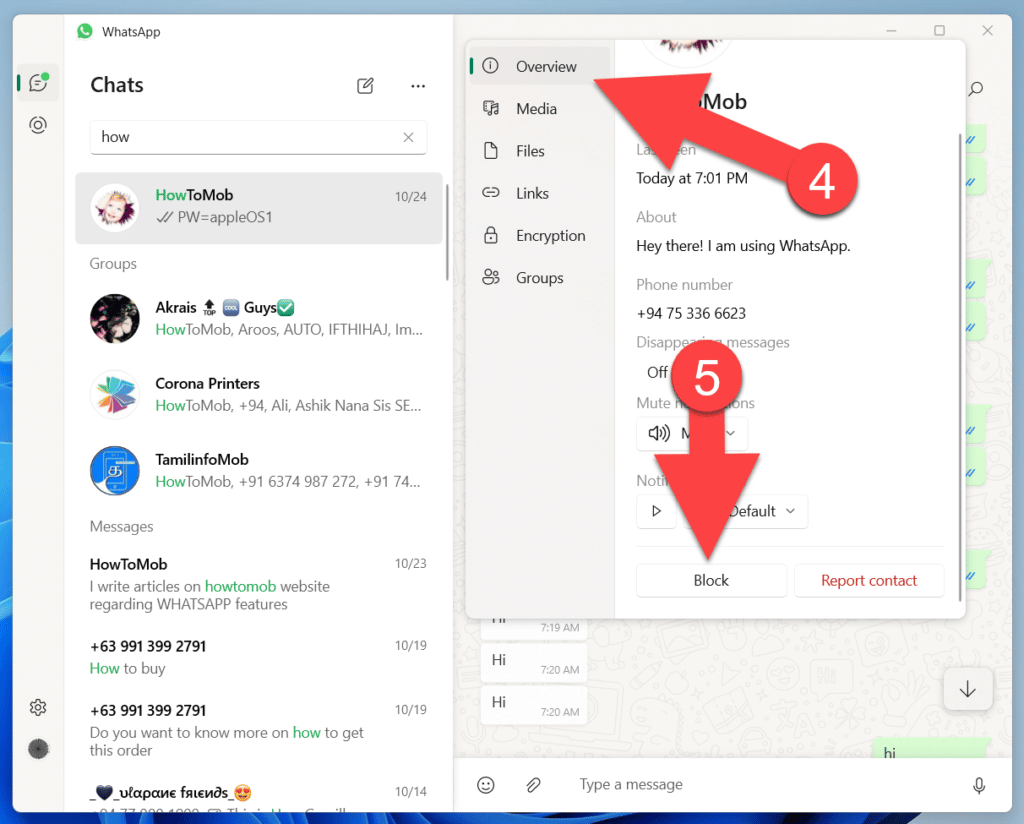
Task: Click Report contact button
Action: (x=869, y=580)
